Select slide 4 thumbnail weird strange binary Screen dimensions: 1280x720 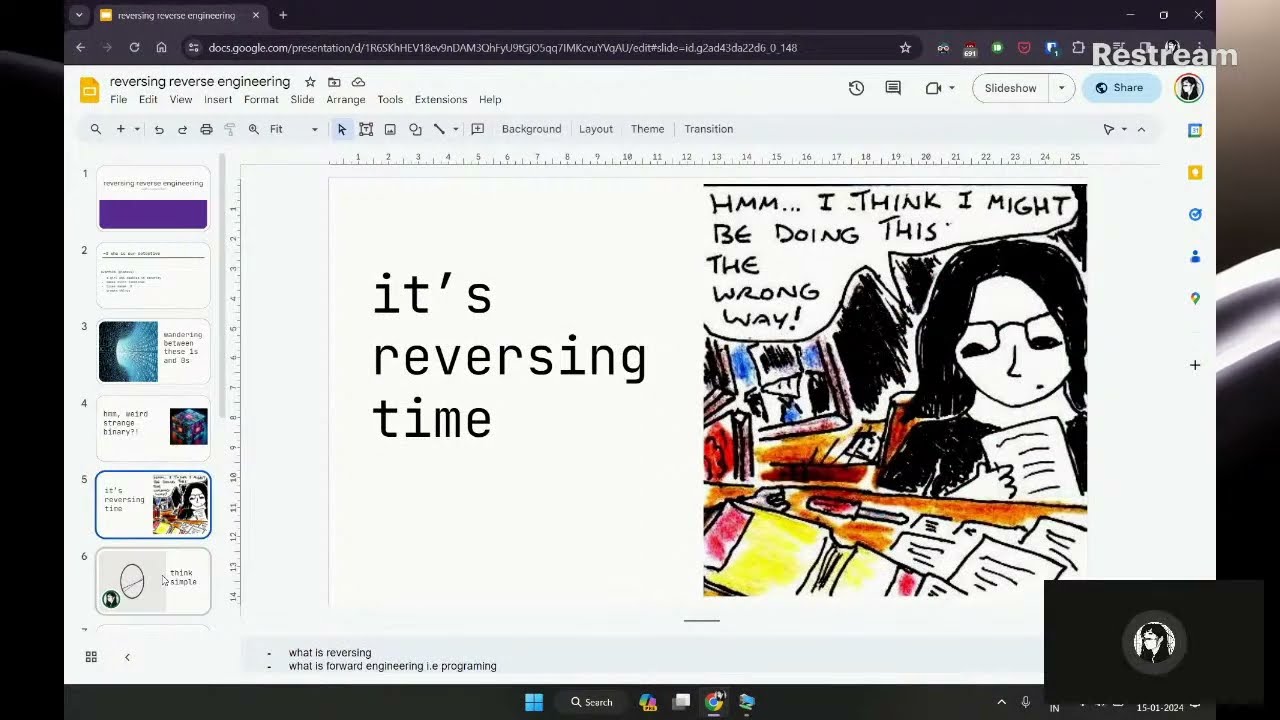tap(153, 427)
